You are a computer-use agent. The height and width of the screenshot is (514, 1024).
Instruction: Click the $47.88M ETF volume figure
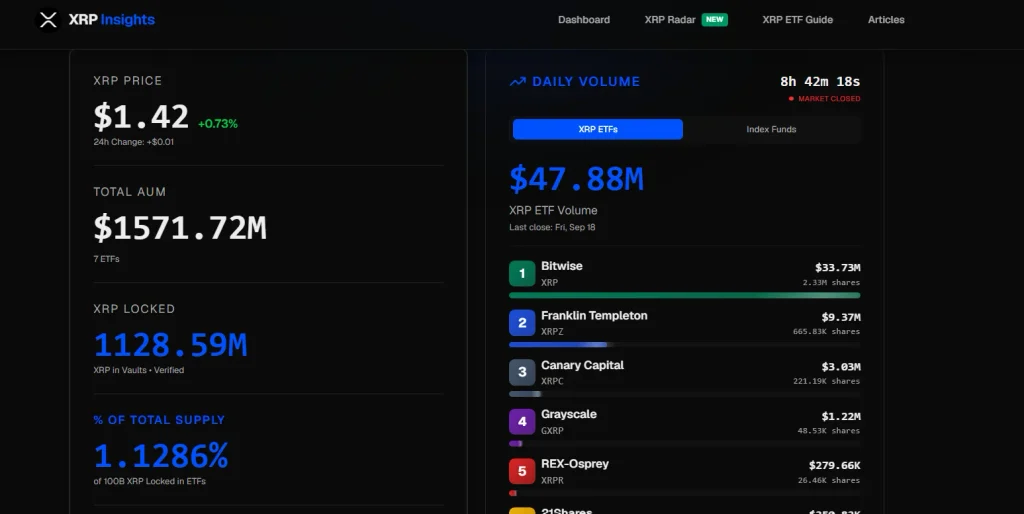pos(576,179)
